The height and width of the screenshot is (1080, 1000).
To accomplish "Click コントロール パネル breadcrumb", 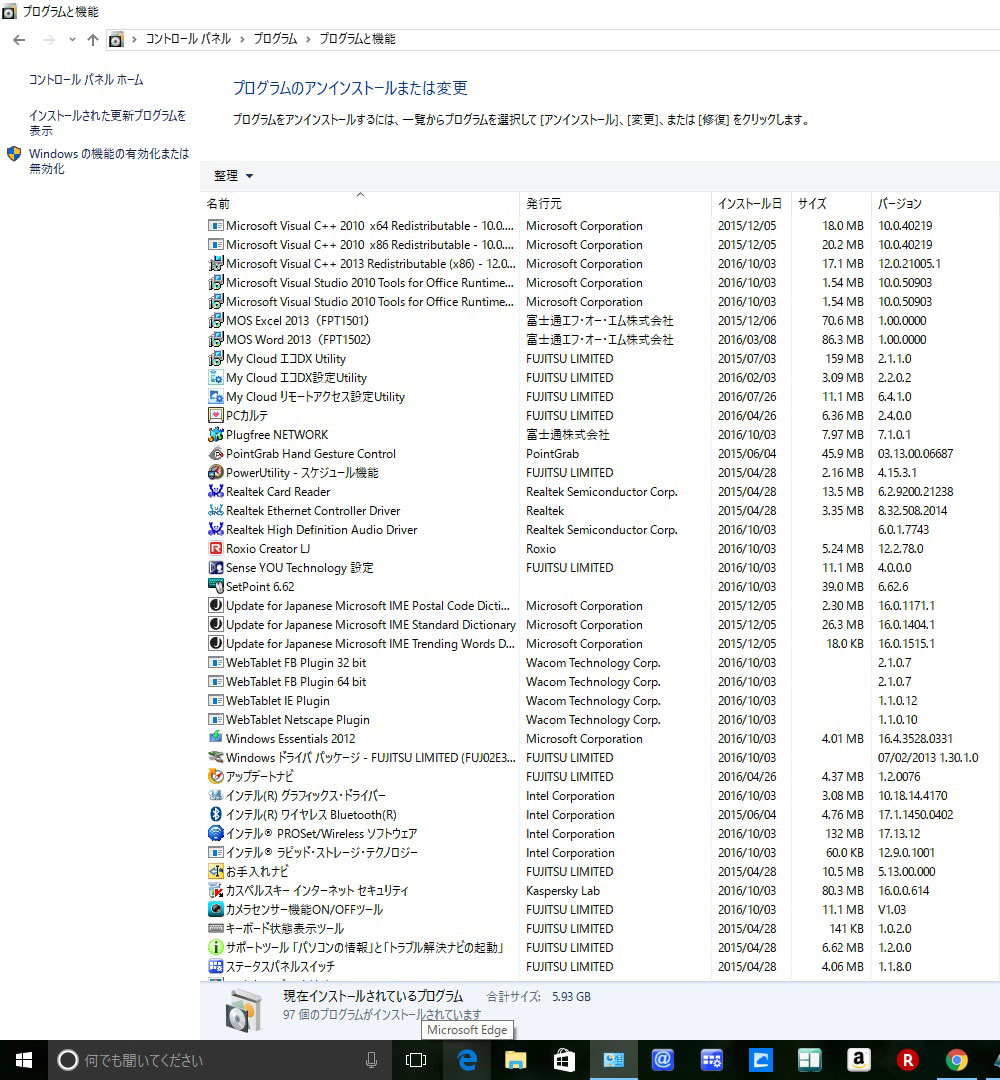I will point(188,39).
